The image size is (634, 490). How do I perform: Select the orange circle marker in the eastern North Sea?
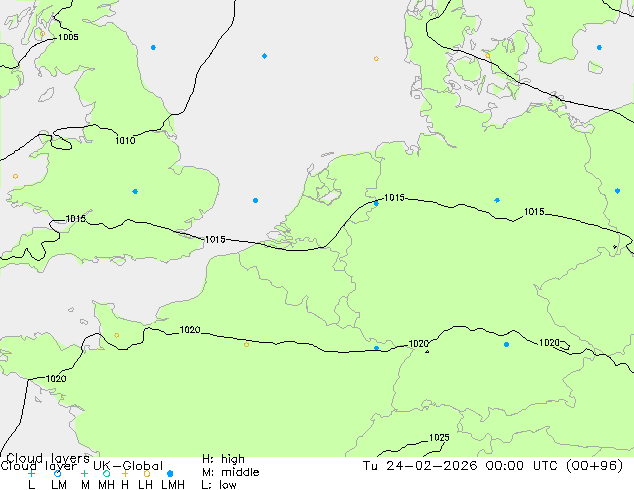376,59
